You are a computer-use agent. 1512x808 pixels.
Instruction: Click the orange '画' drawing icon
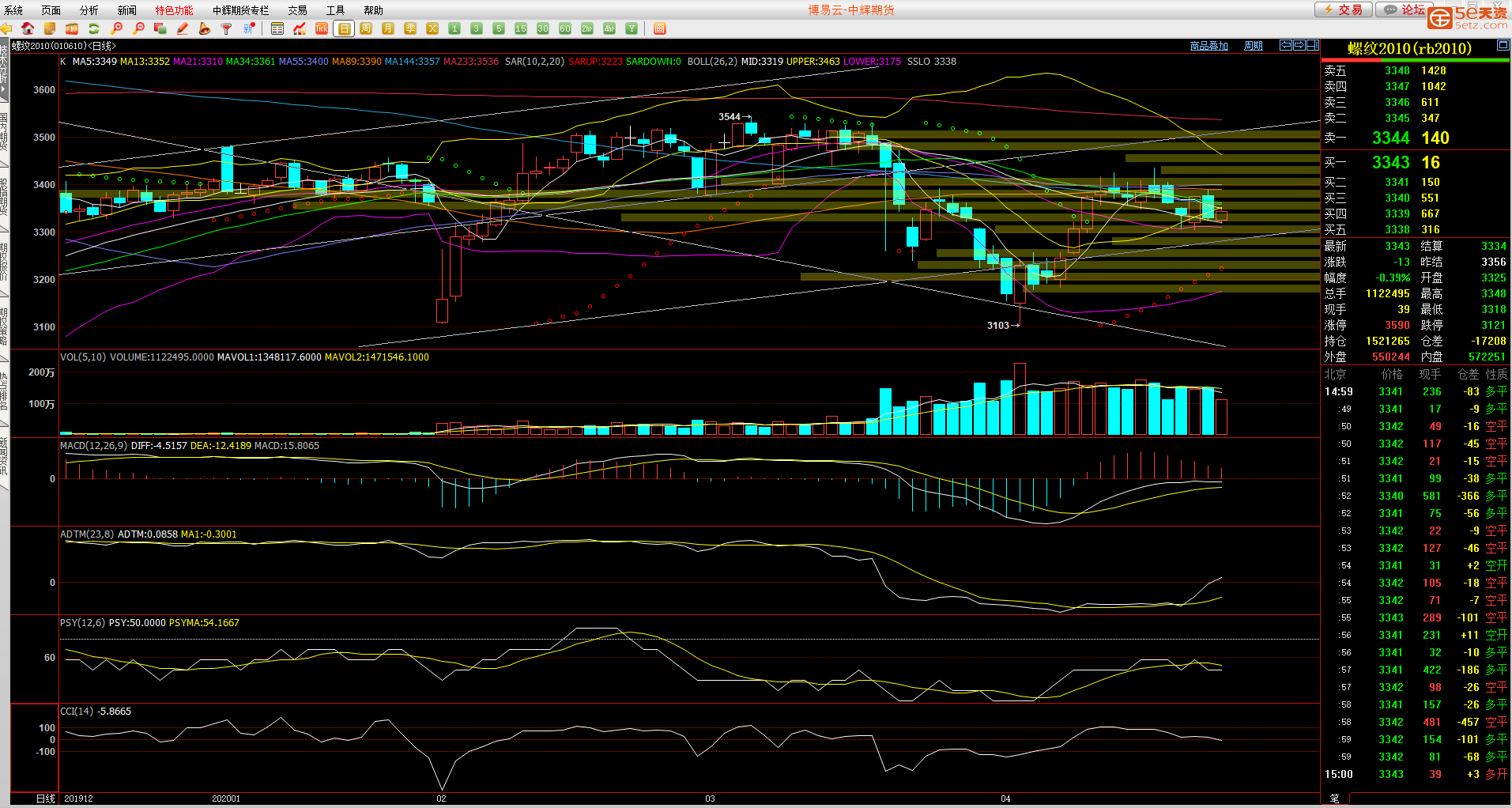(660, 28)
